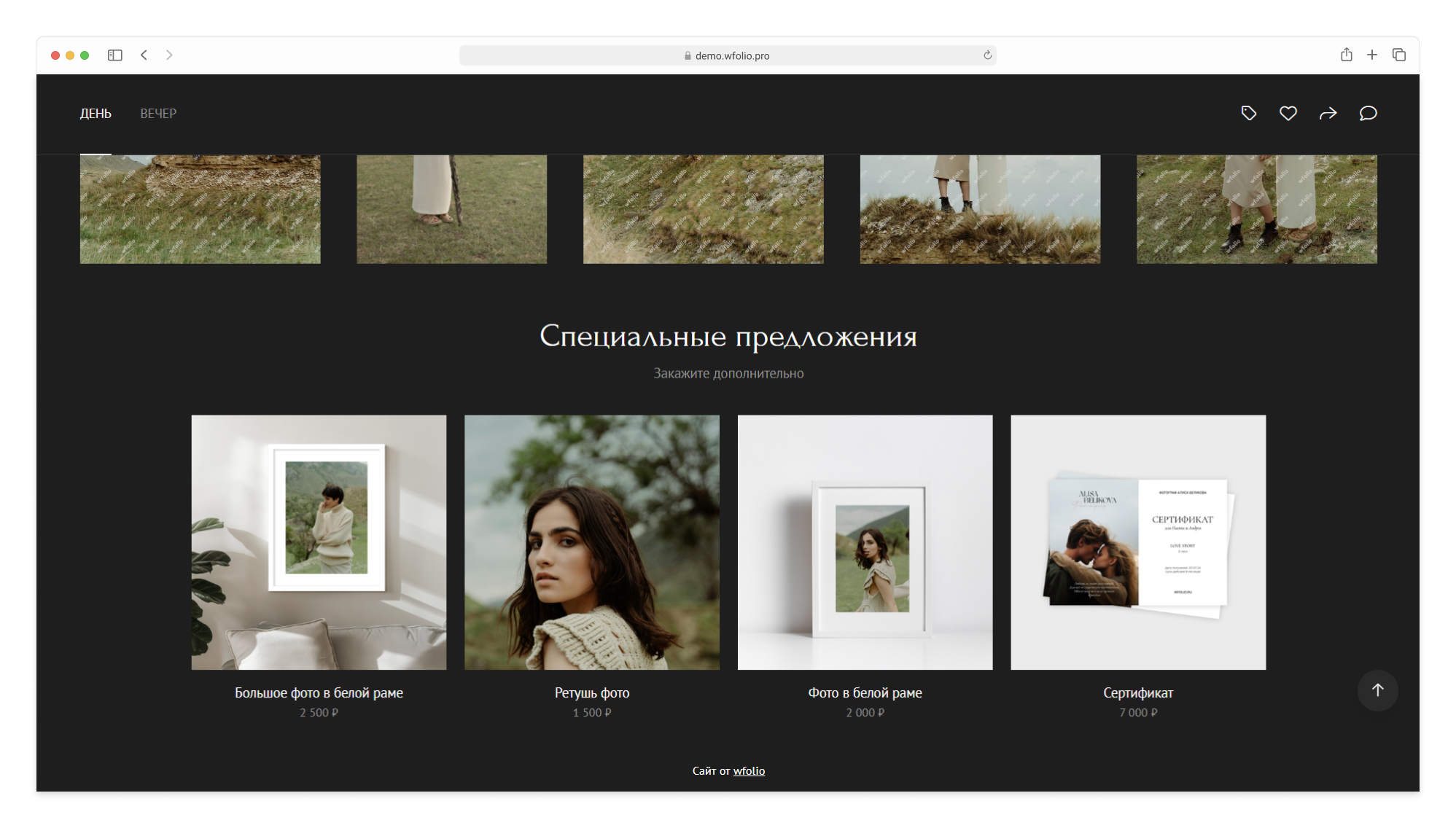This screenshot has height=828, width=1456.
Task: Select Большое фото в белой раме image
Action: click(319, 542)
